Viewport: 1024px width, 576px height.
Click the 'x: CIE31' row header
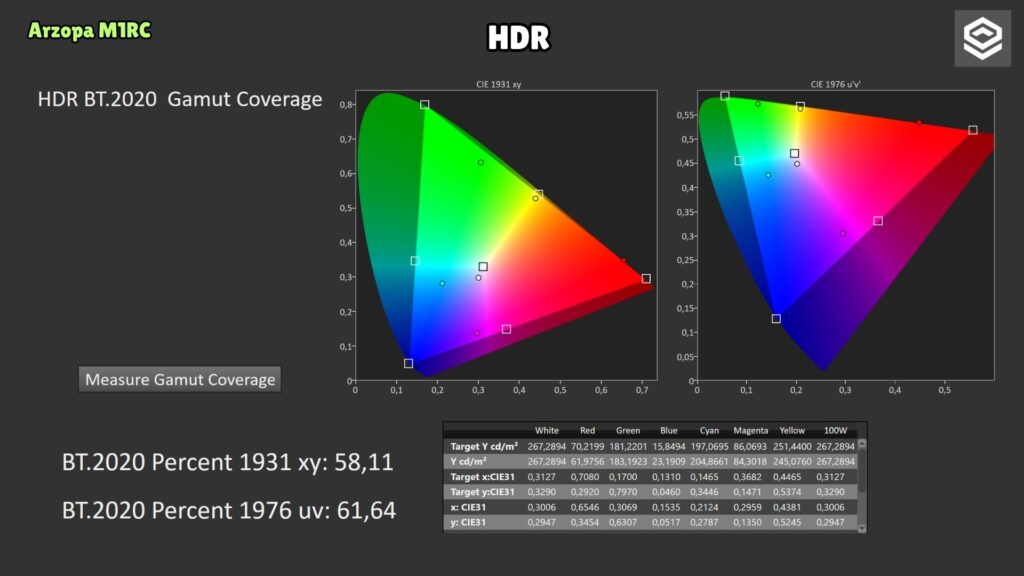pyautogui.click(x=468, y=507)
